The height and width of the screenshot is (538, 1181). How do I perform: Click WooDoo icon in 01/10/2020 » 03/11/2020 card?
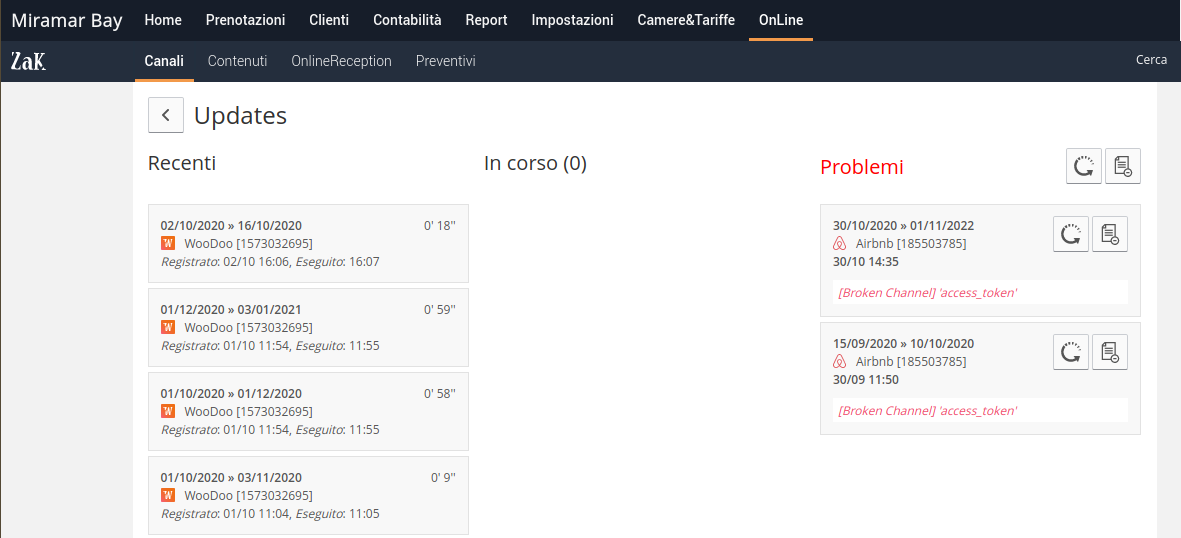pyautogui.click(x=168, y=495)
